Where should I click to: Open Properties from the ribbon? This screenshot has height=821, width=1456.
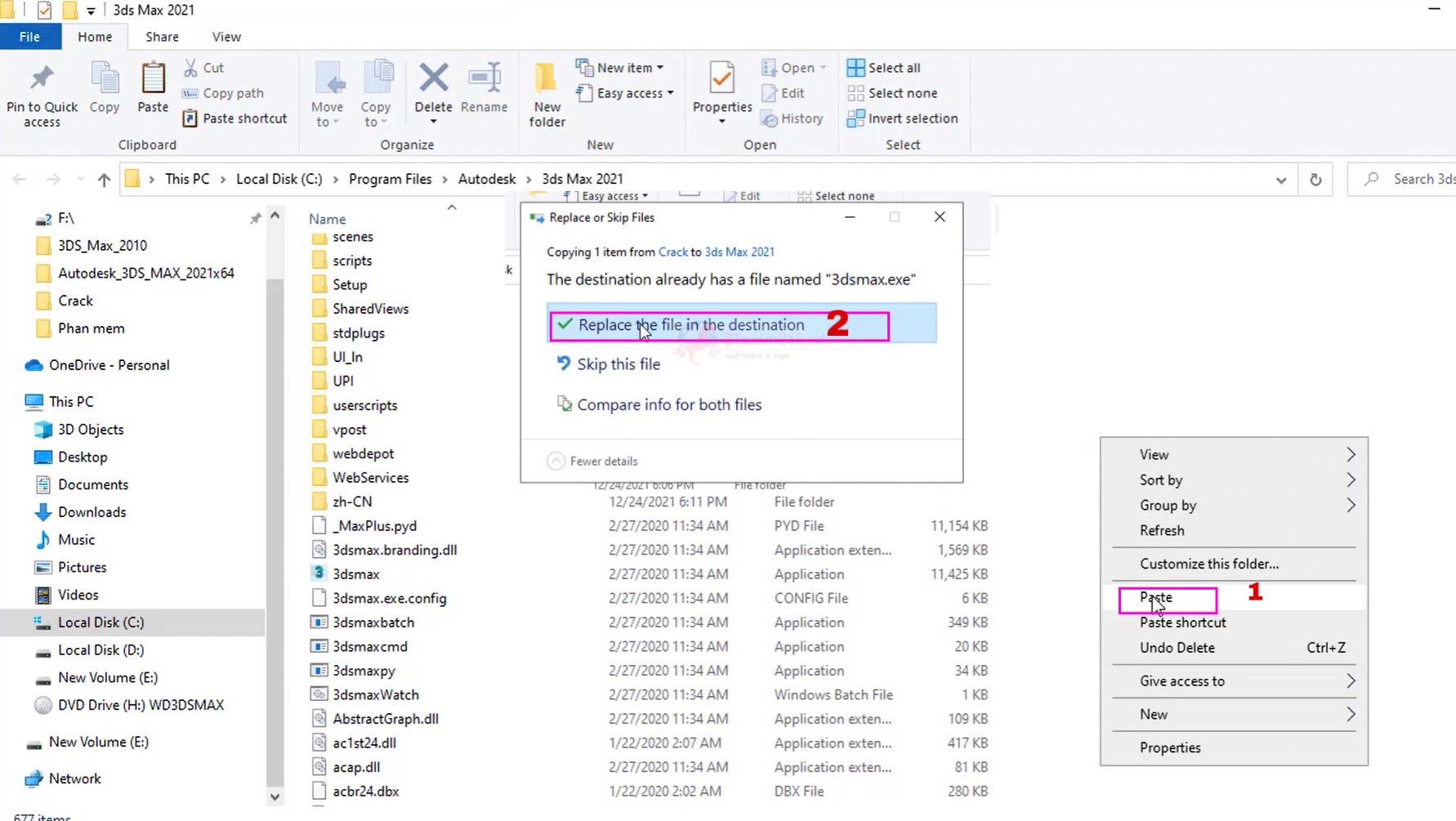(x=722, y=93)
